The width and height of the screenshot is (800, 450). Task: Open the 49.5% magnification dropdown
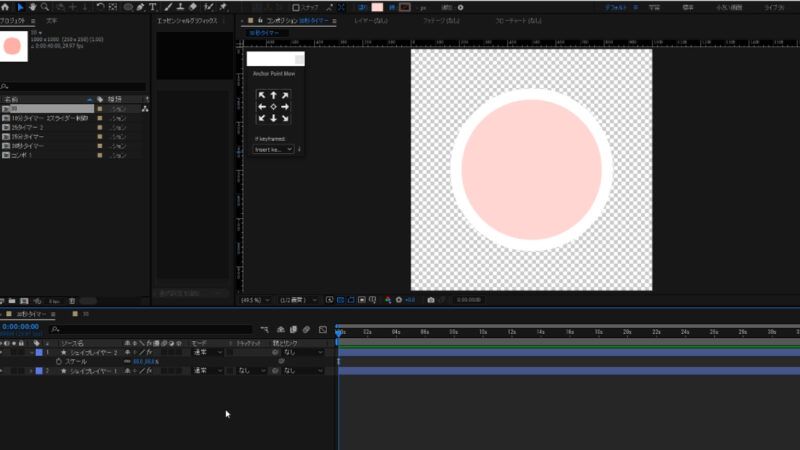[x=256, y=299]
